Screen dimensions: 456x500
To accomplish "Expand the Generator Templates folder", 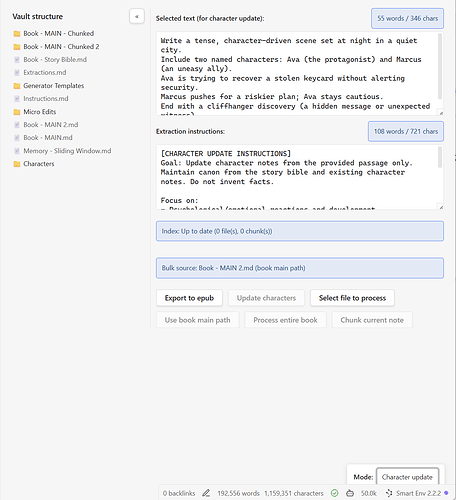I will pos(54,86).
